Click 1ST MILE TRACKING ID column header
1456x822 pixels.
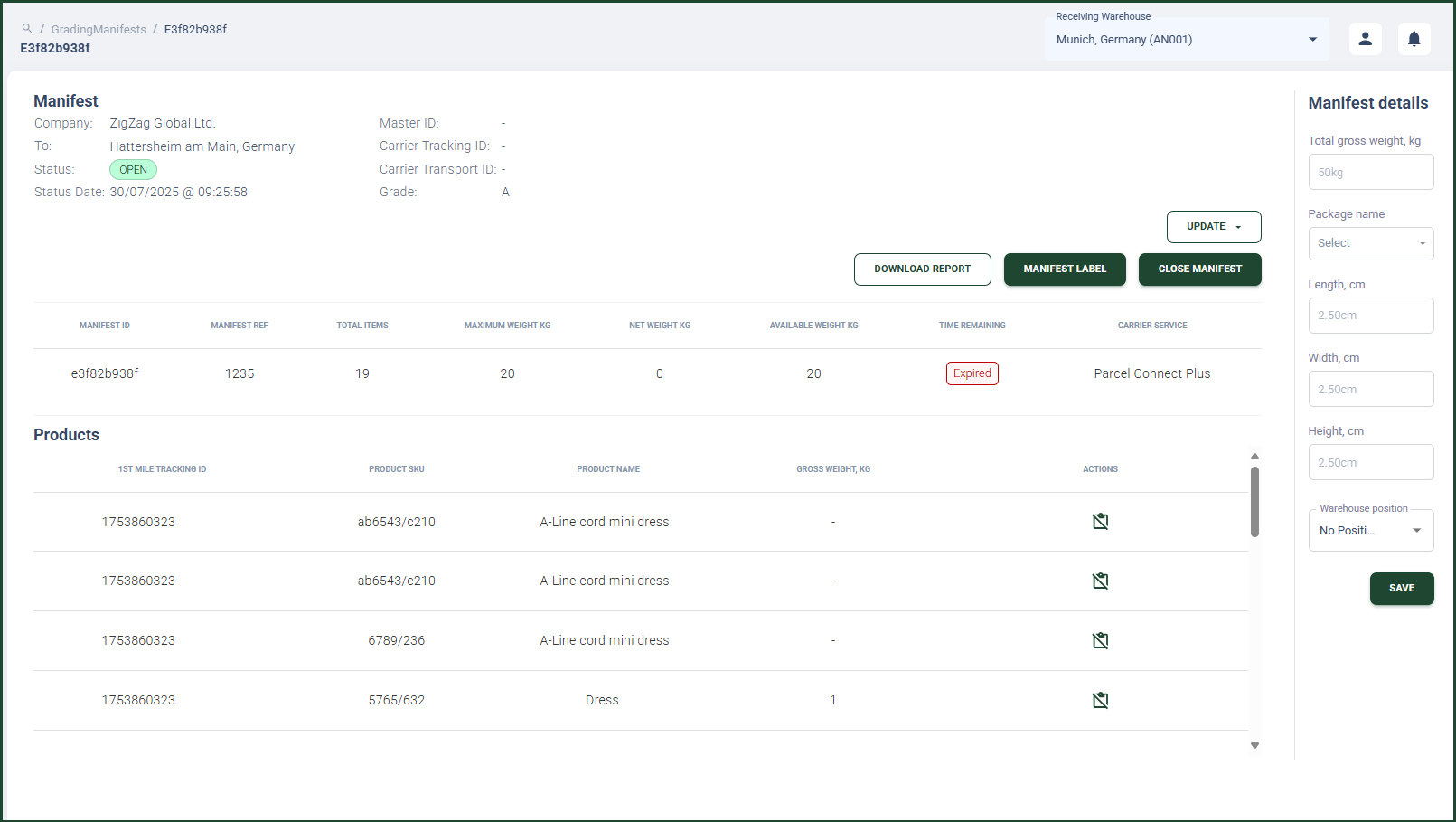[162, 469]
